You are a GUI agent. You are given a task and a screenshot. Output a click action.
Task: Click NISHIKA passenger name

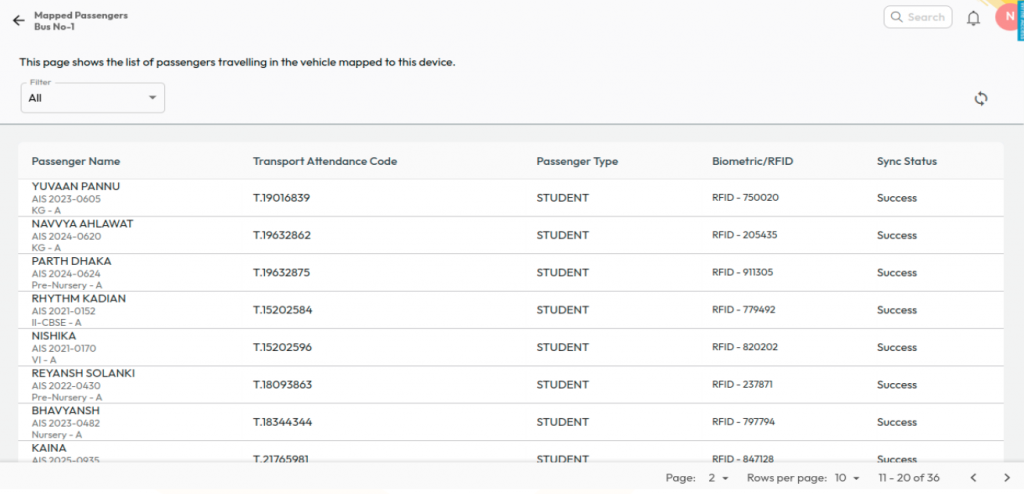[54, 336]
